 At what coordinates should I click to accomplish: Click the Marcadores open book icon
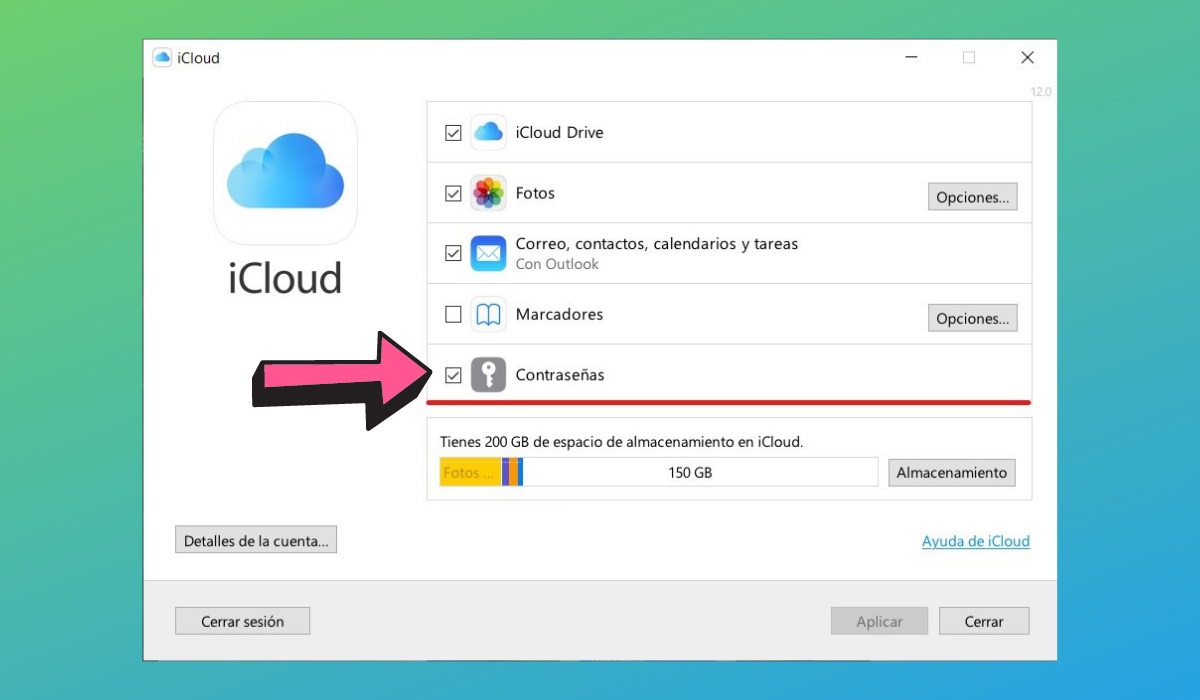[488, 314]
